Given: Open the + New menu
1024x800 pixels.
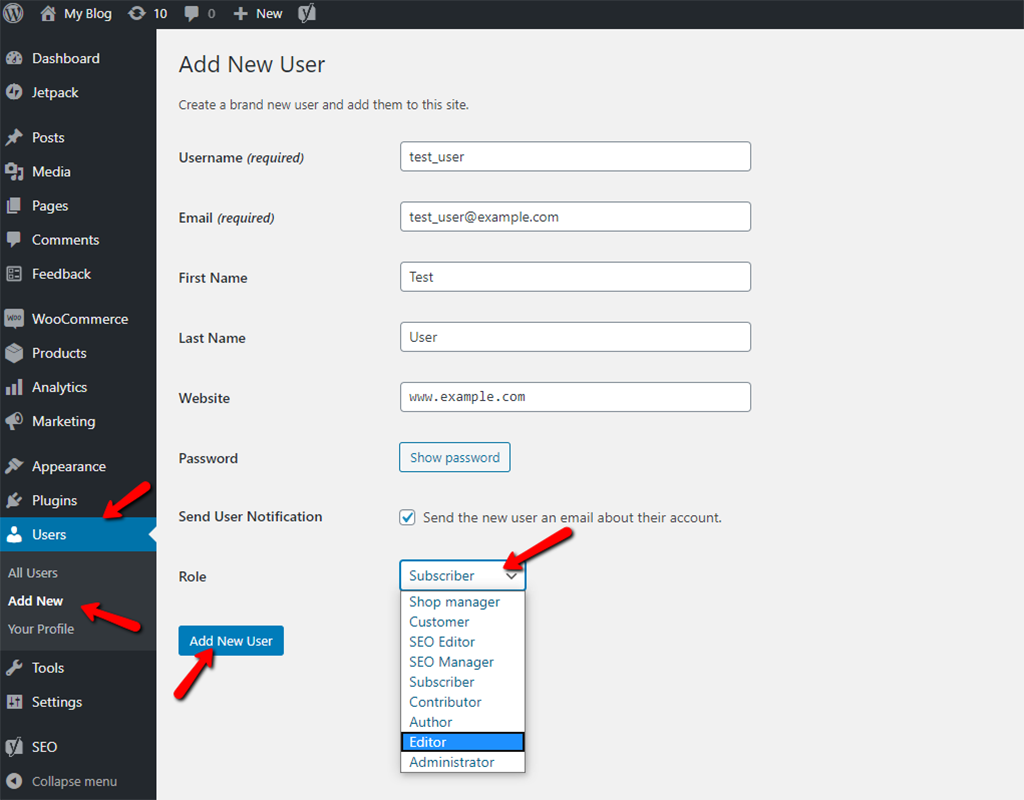Looking at the screenshot, I should [257, 14].
